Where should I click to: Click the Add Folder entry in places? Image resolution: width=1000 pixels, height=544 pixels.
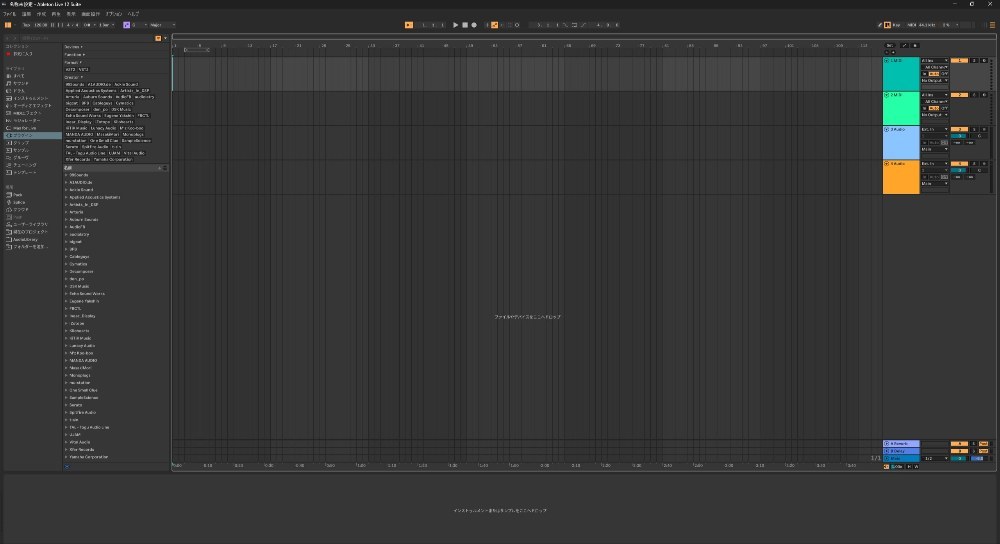tap(27, 247)
